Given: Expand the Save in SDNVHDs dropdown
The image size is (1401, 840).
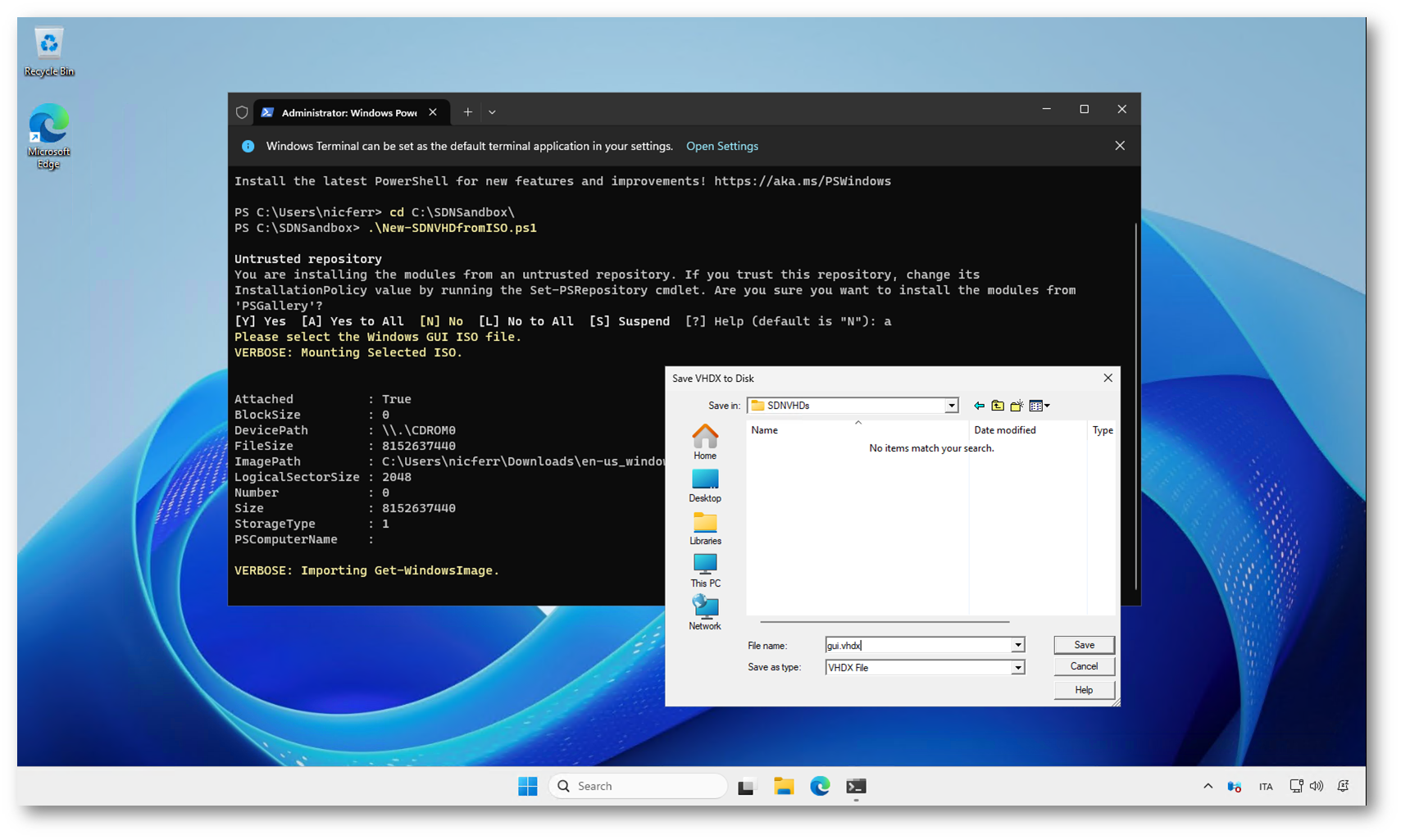Looking at the screenshot, I should tap(951, 406).
